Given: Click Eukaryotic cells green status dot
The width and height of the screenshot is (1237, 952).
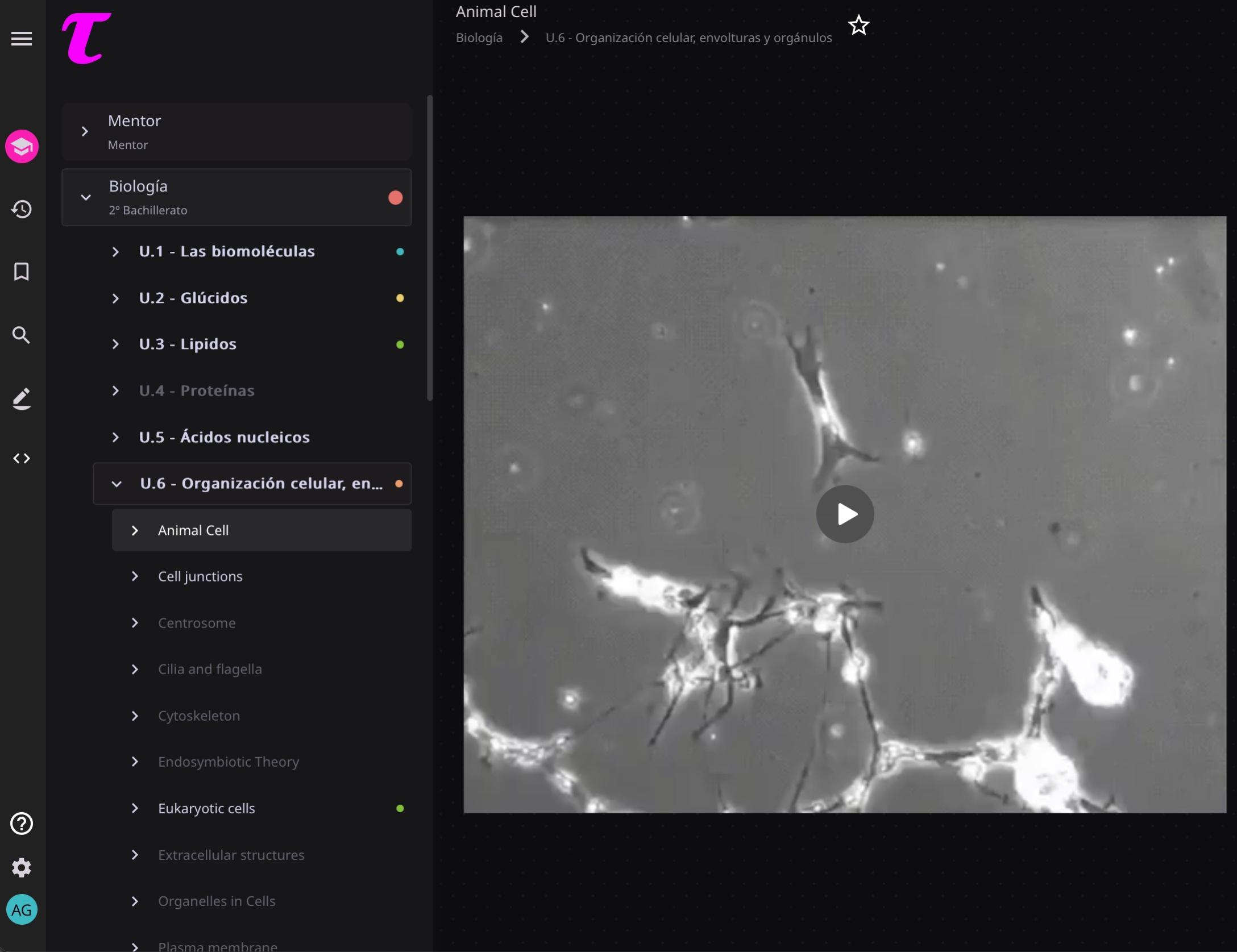Looking at the screenshot, I should (x=400, y=808).
